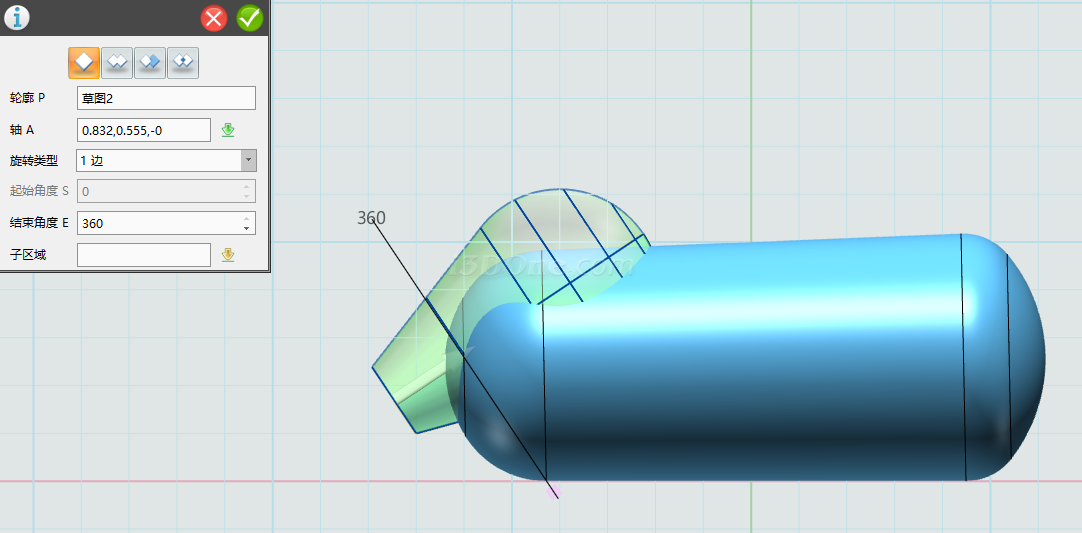Click the green arrow beside the axis A field
The width and height of the screenshot is (1082, 533).
[228, 129]
